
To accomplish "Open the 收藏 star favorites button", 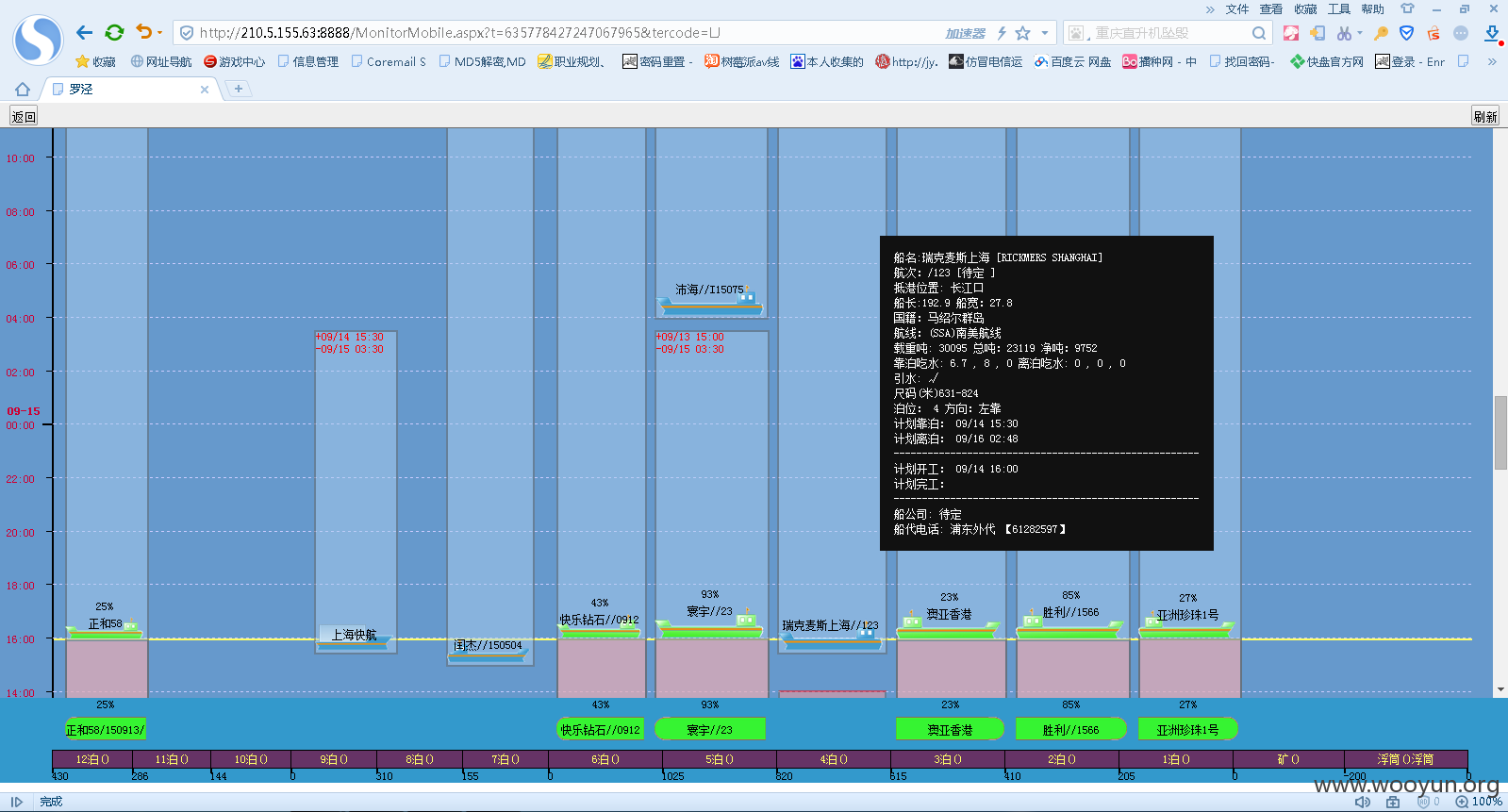I will [95, 61].
